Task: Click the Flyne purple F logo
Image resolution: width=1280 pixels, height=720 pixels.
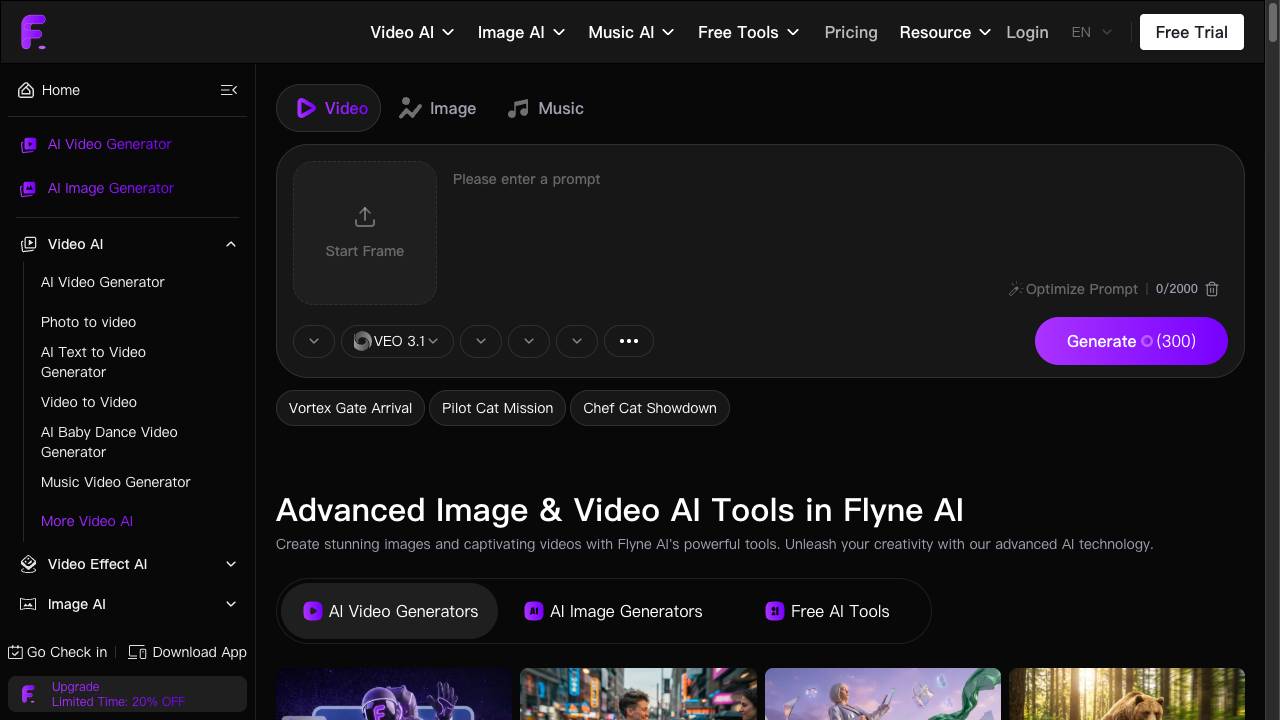Action: [x=33, y=32]
